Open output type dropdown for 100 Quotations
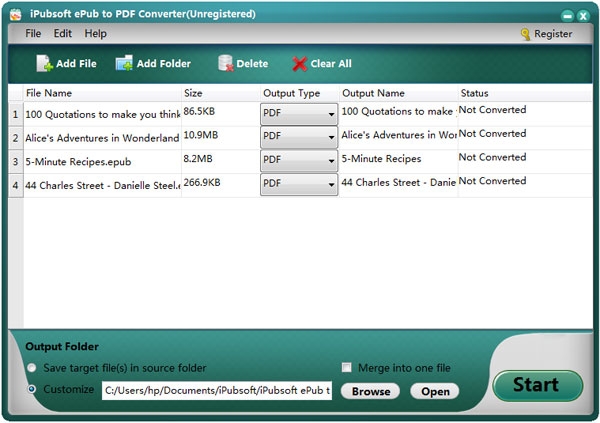 coord(299,114)
